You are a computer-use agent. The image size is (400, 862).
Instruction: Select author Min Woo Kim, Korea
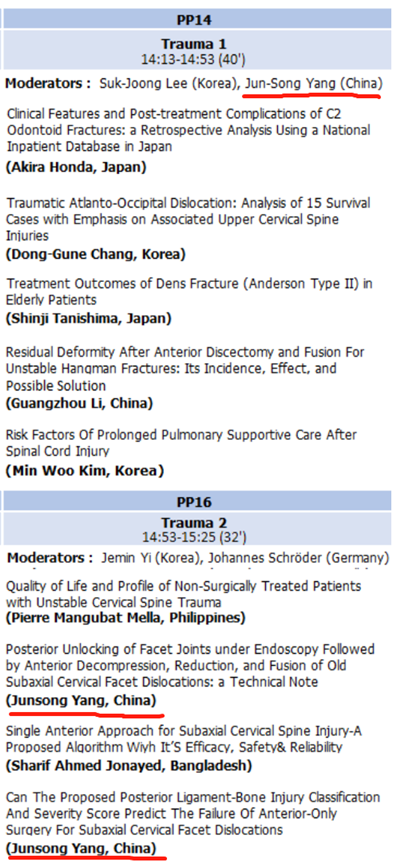(x=85, y=471)
